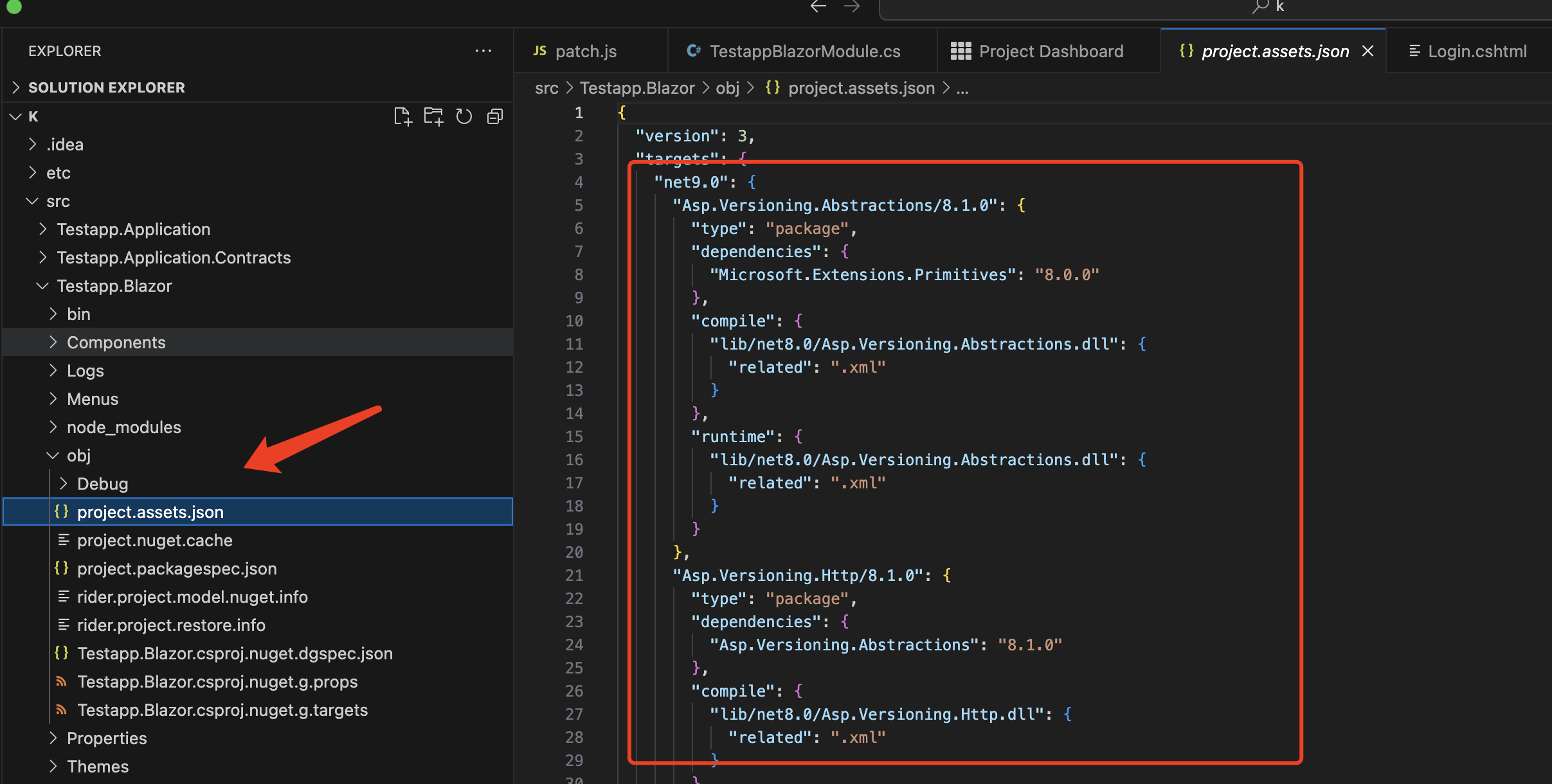
Task: Collapse all folders in explorer
Action: point(495,116)
